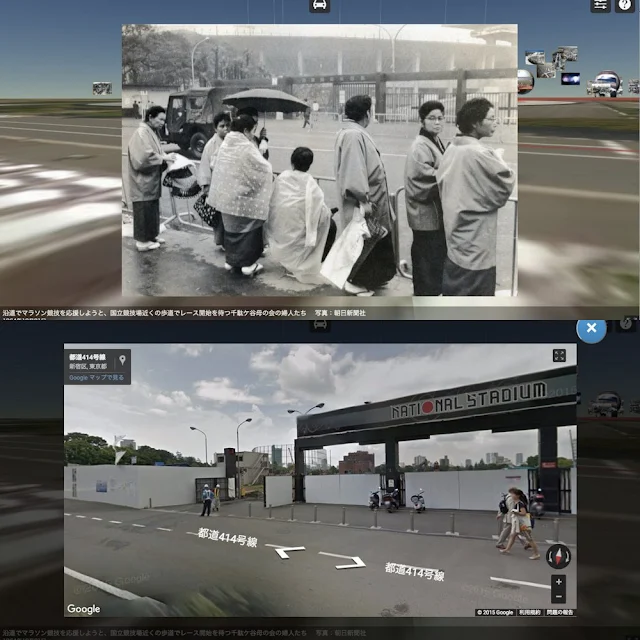This screenshot has width=640, height=640.
Task: Zoom out with the minus button
Action: 559,596
